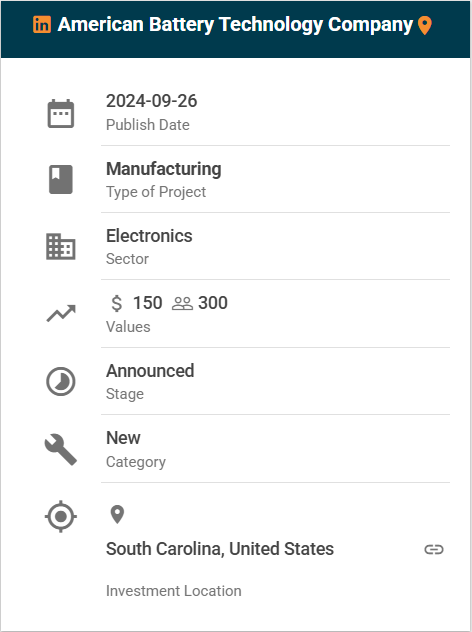Click the dollar sign icon next to 150
472x632 pixels.
116,303
